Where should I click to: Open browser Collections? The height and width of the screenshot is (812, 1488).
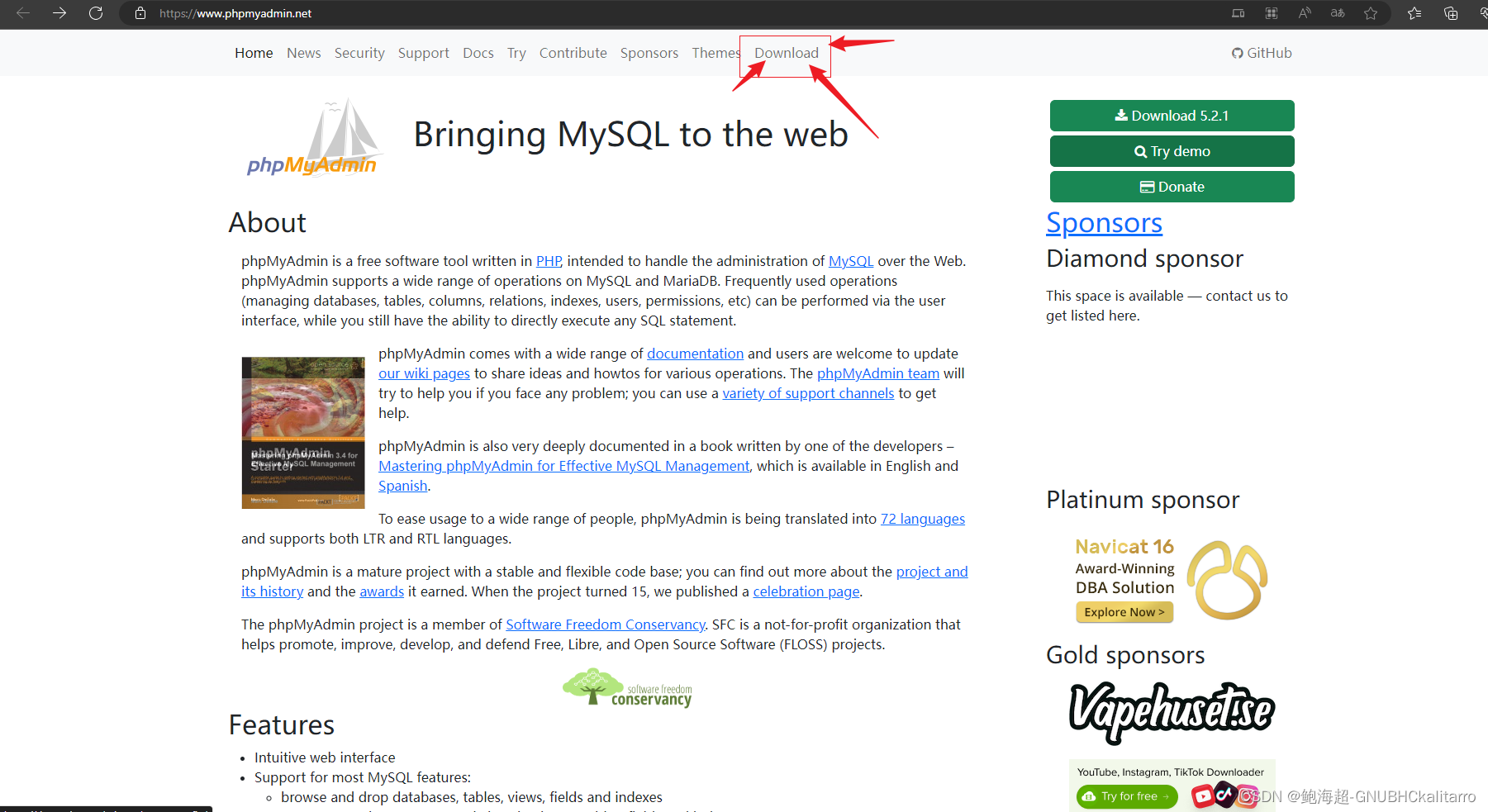point(1450,13)
